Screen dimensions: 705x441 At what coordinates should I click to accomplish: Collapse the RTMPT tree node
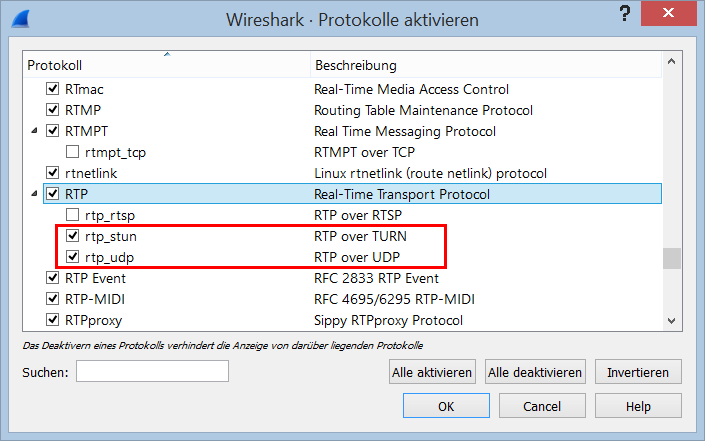pyautogui.click(x=34, y=131)
